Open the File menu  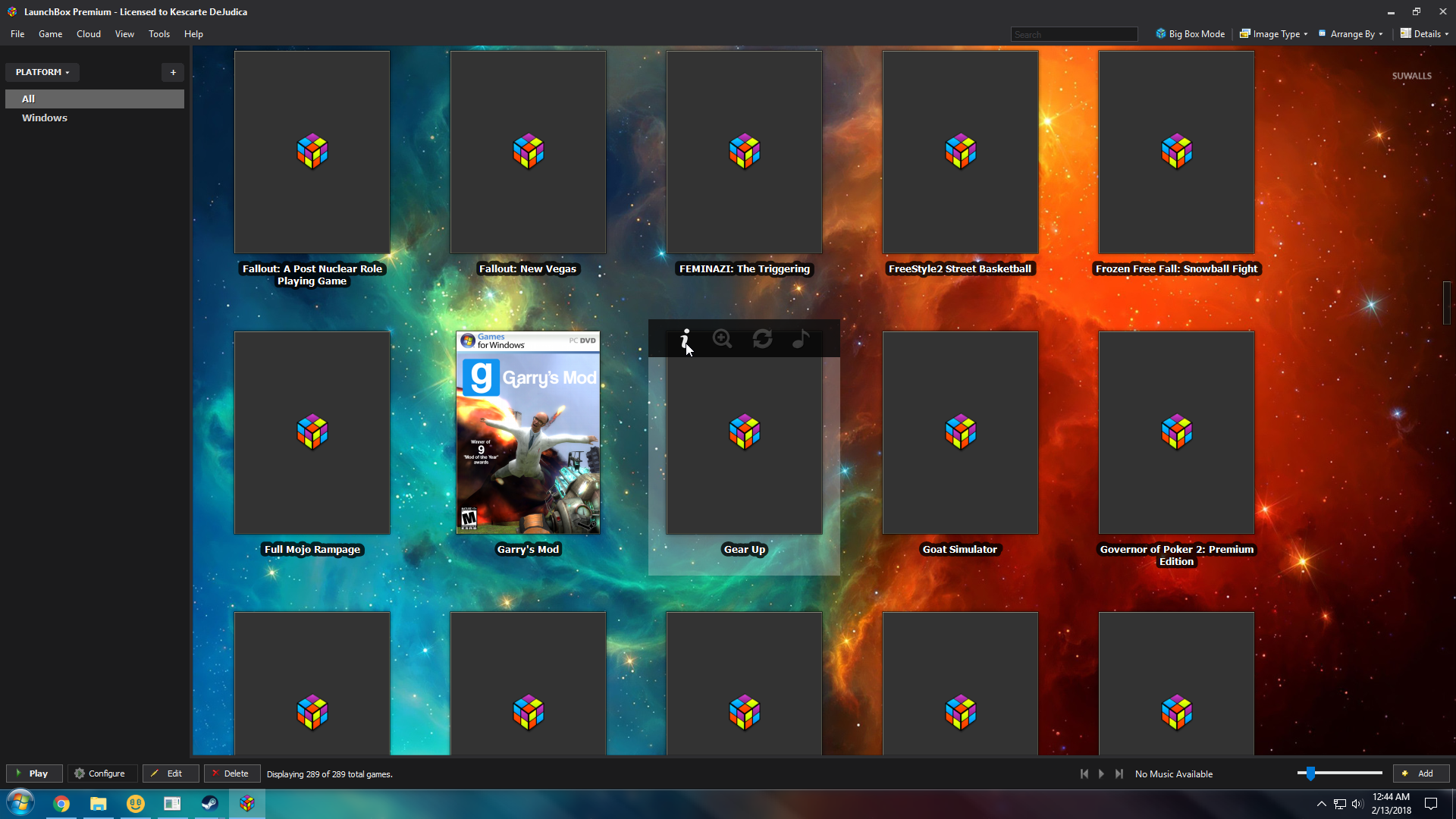click(x=17, y=34)
